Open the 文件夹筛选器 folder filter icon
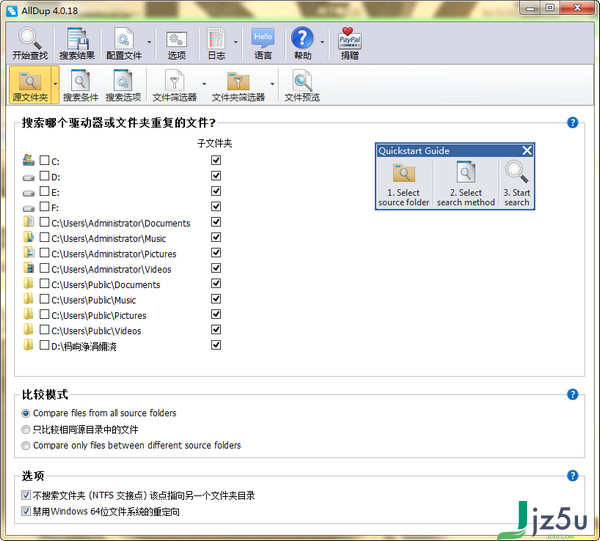600x541 pixels. click(238, 85)
